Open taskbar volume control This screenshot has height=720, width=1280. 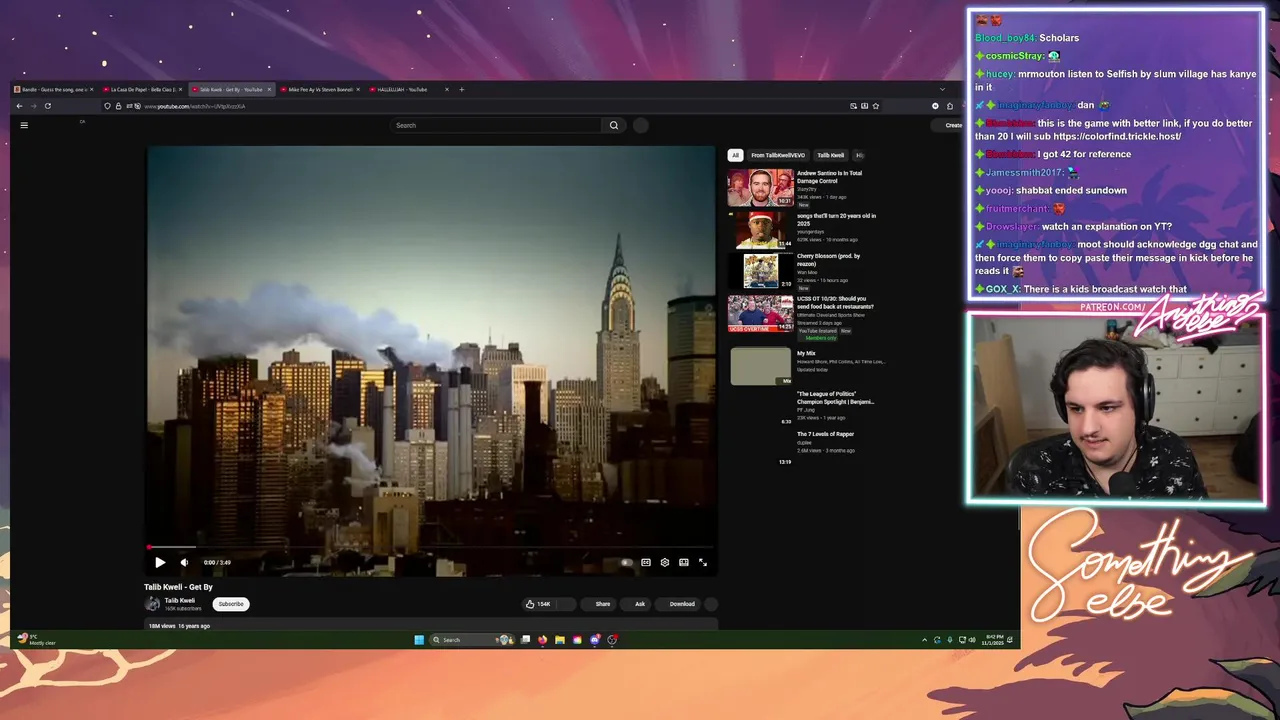972,640
